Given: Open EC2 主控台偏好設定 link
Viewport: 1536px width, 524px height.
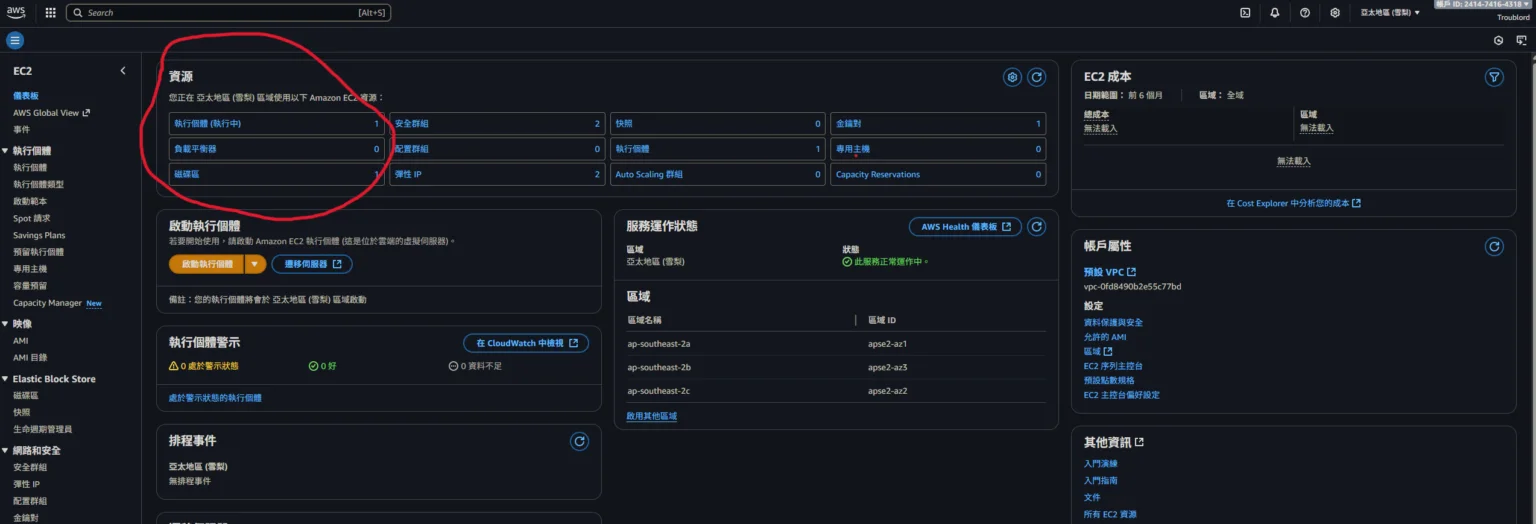Looking at the screenshot, I should [1122, 395].
